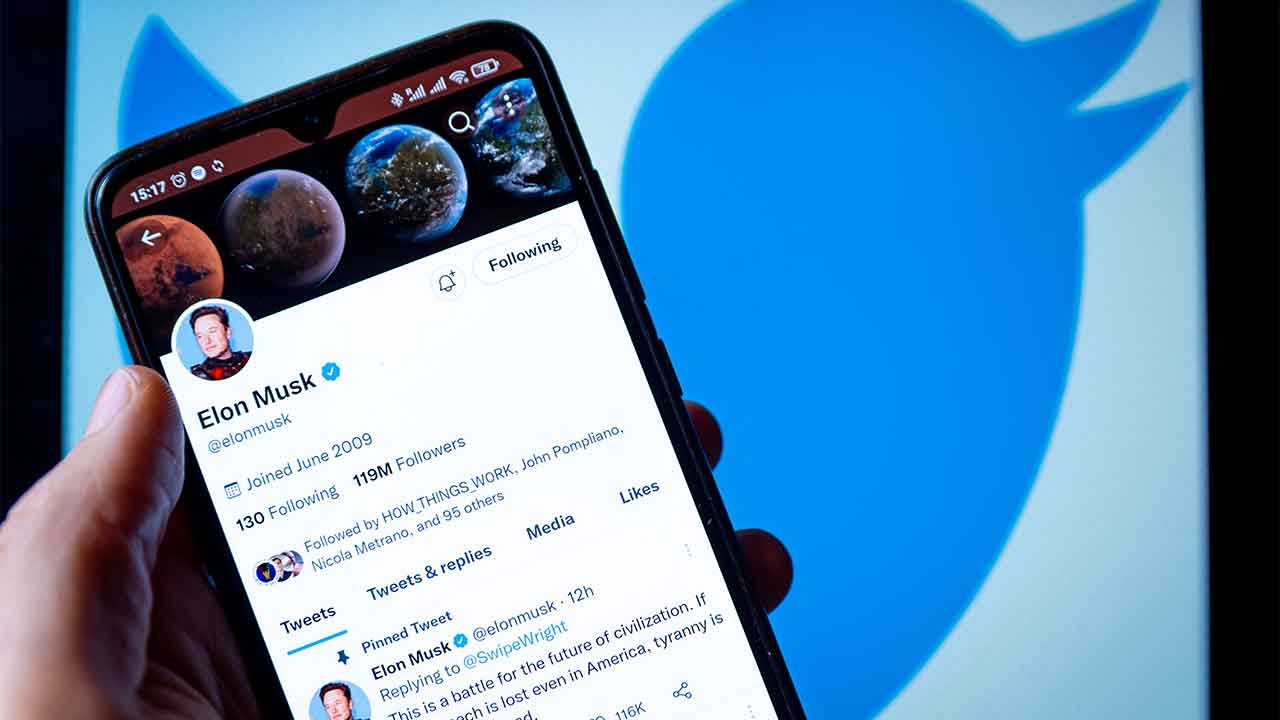Open the @SwipeWright mention link
Image resolution: width=1280 pixels, height=720 pixels.
(x=514, y=639)
